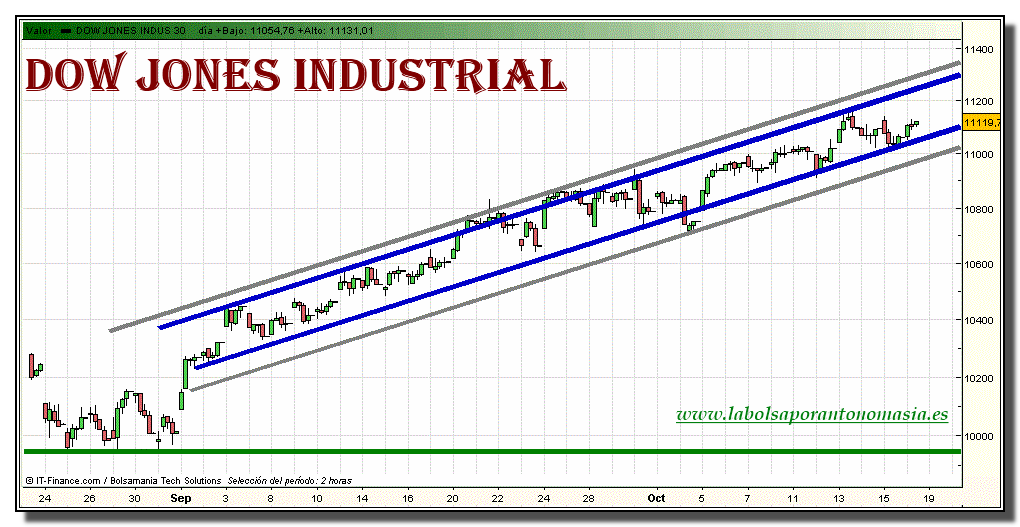This screenshot has height=527, width=1020.
Task: Click the date label 19 on time axis
Action: point(930,499)
